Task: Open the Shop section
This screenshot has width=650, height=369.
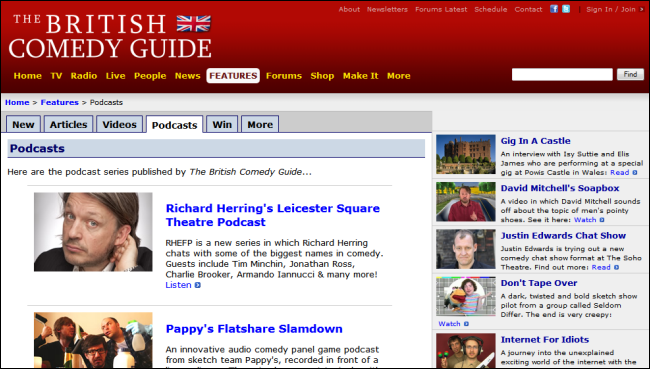Action: [322, 76]
